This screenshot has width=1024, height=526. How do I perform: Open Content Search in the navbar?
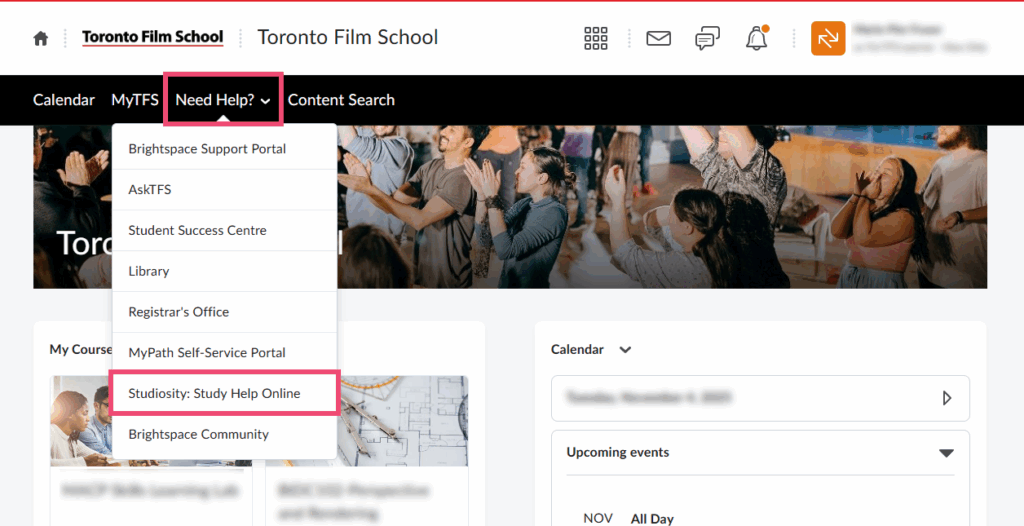click(341, 100)
